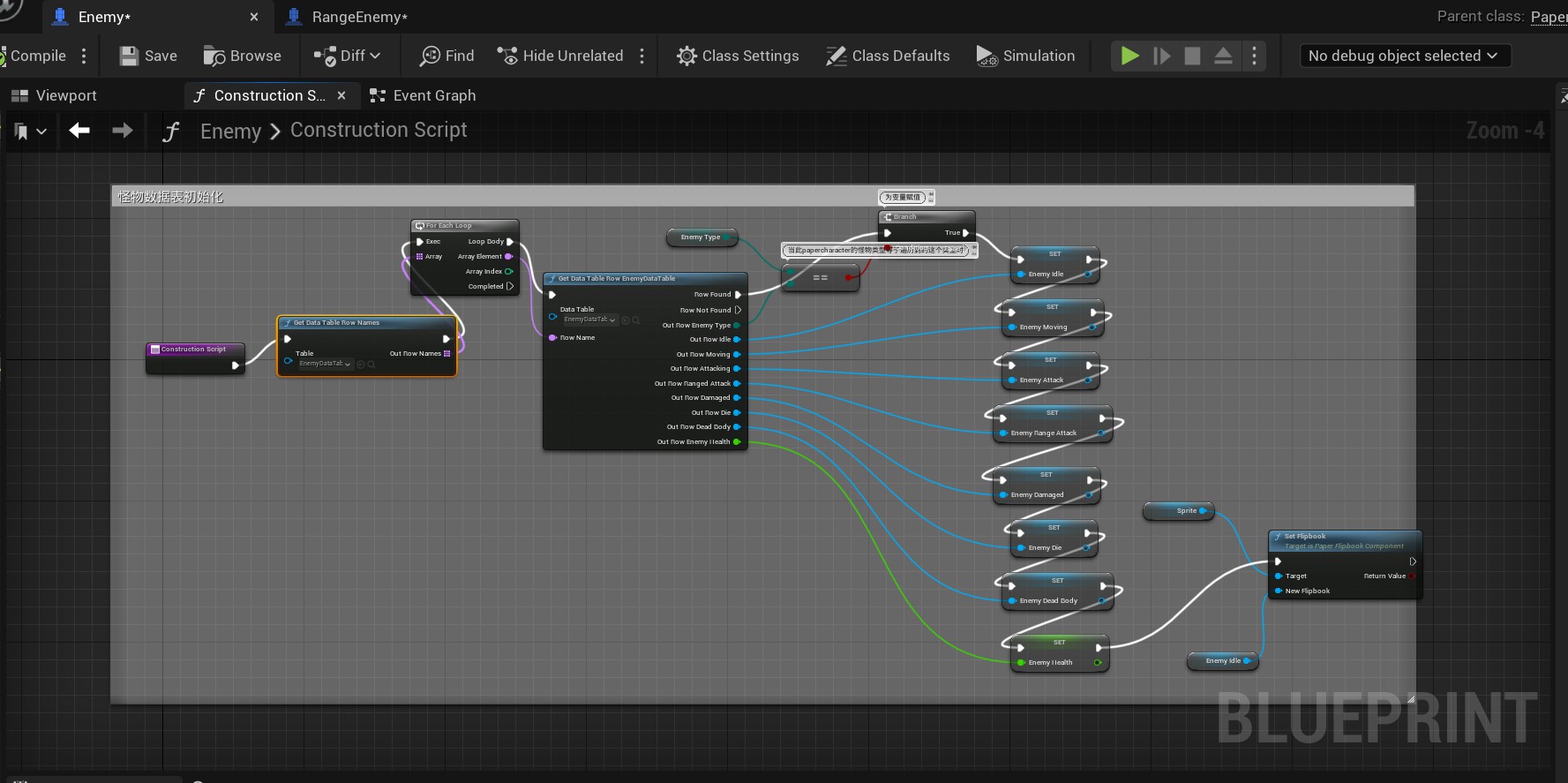
Task: Click Enemy in the breadcrumb path
Action: [x=230, y=132]
